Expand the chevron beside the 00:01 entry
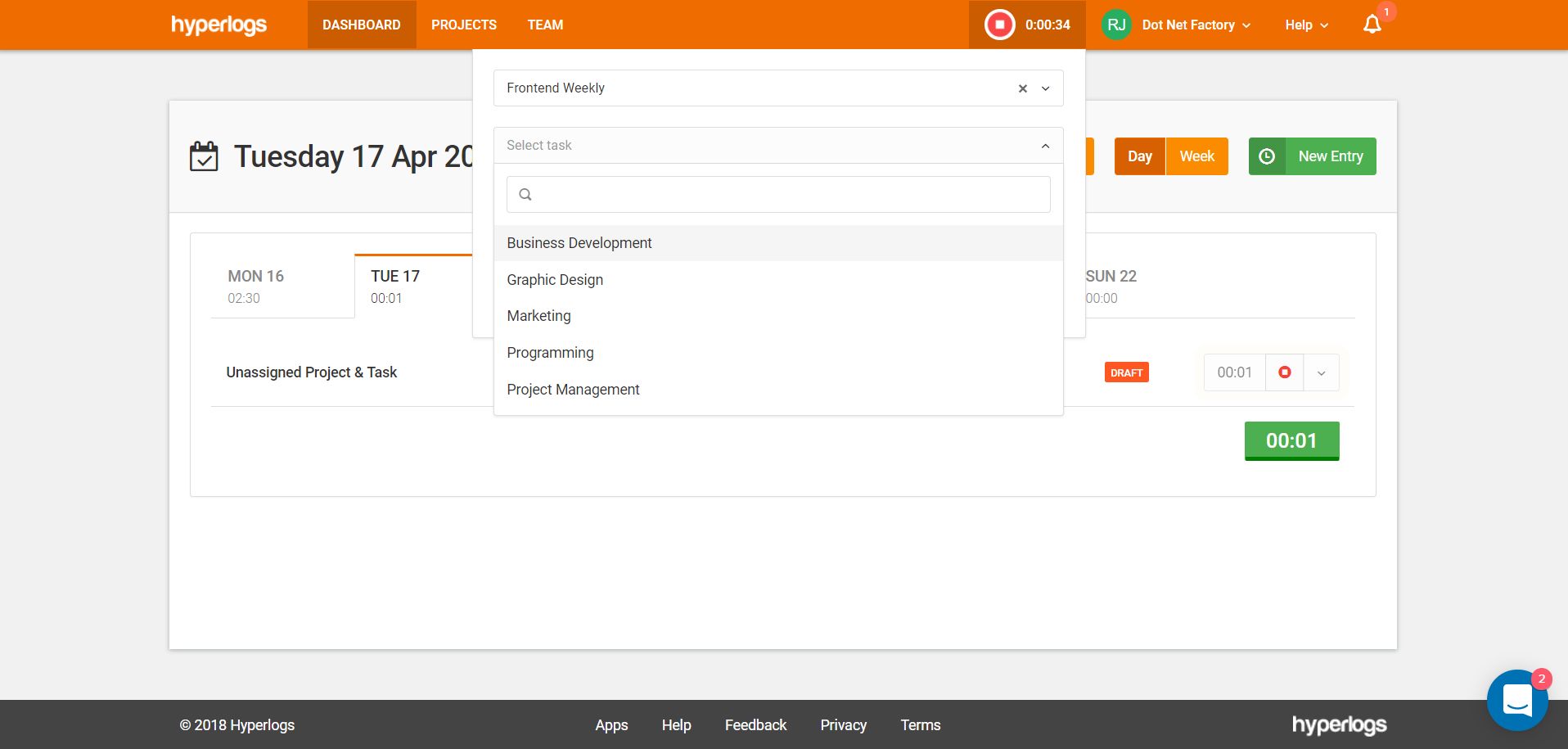The image size is (1568, 749). (1320, 372)
